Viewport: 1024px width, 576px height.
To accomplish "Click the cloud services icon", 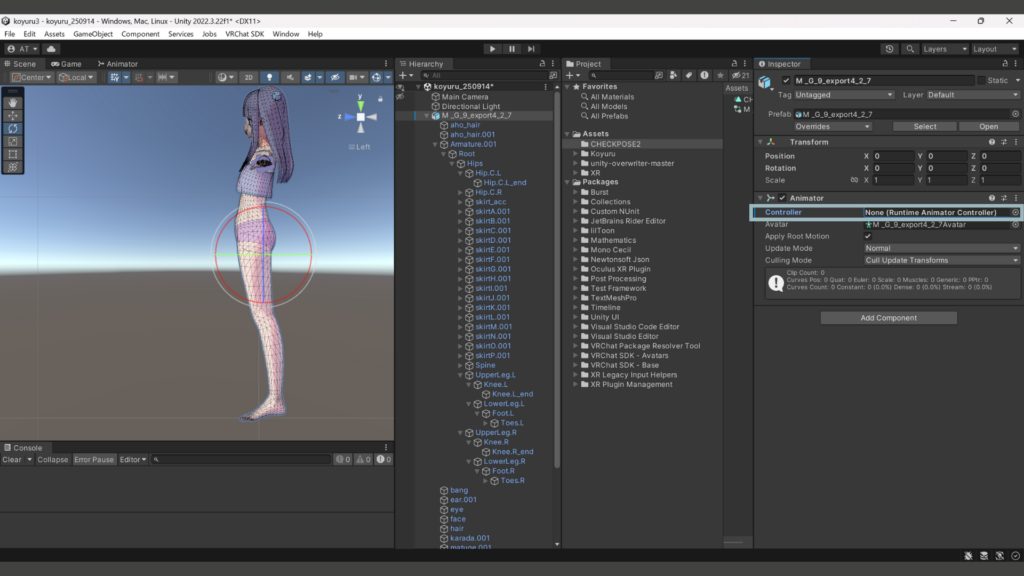I will pyautogui.click(x=52, y=48).
